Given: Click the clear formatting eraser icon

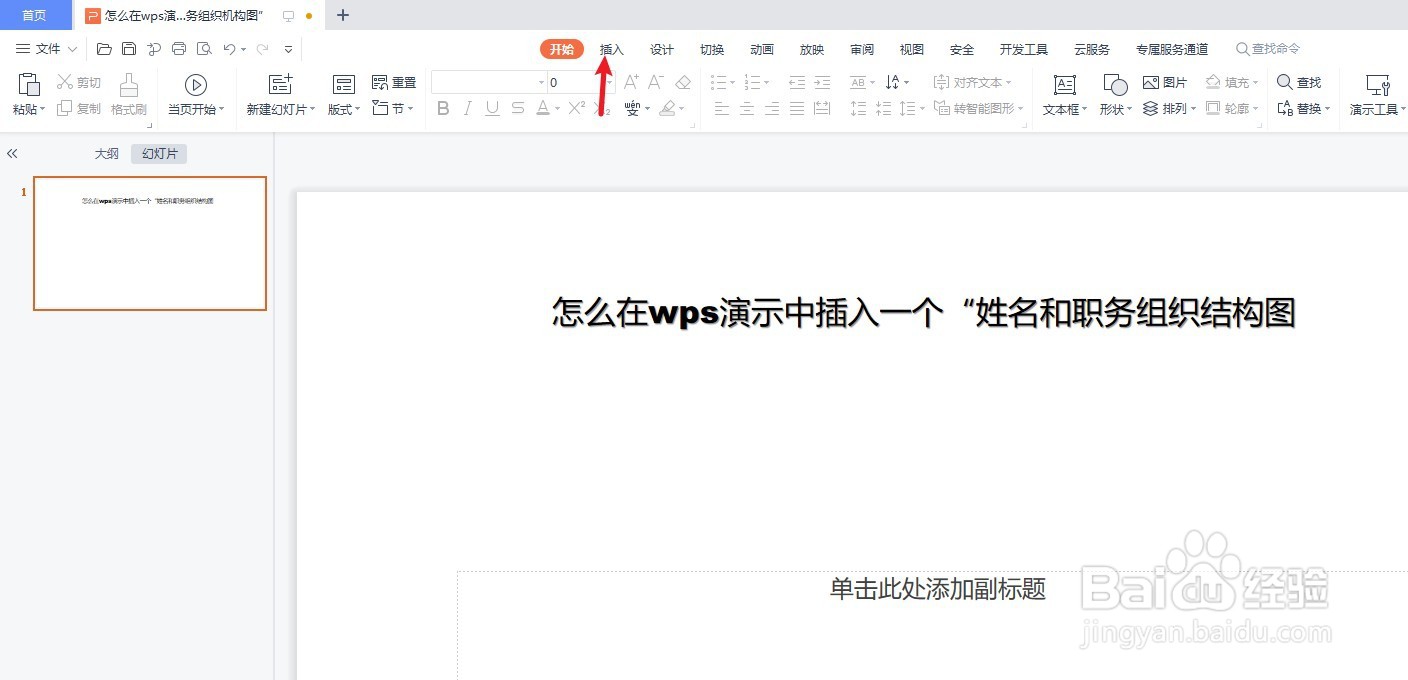Looking at the screenshot, I should 683,82.
